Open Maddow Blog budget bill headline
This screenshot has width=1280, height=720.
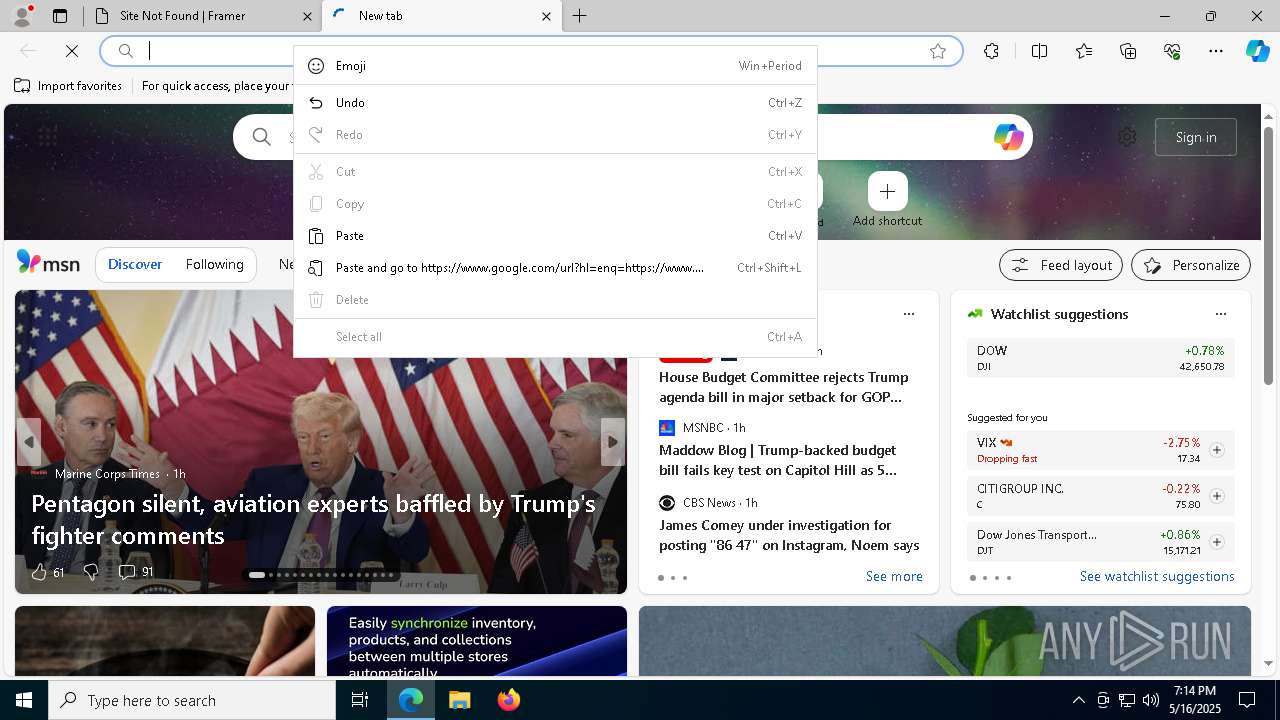pos(778,460)
